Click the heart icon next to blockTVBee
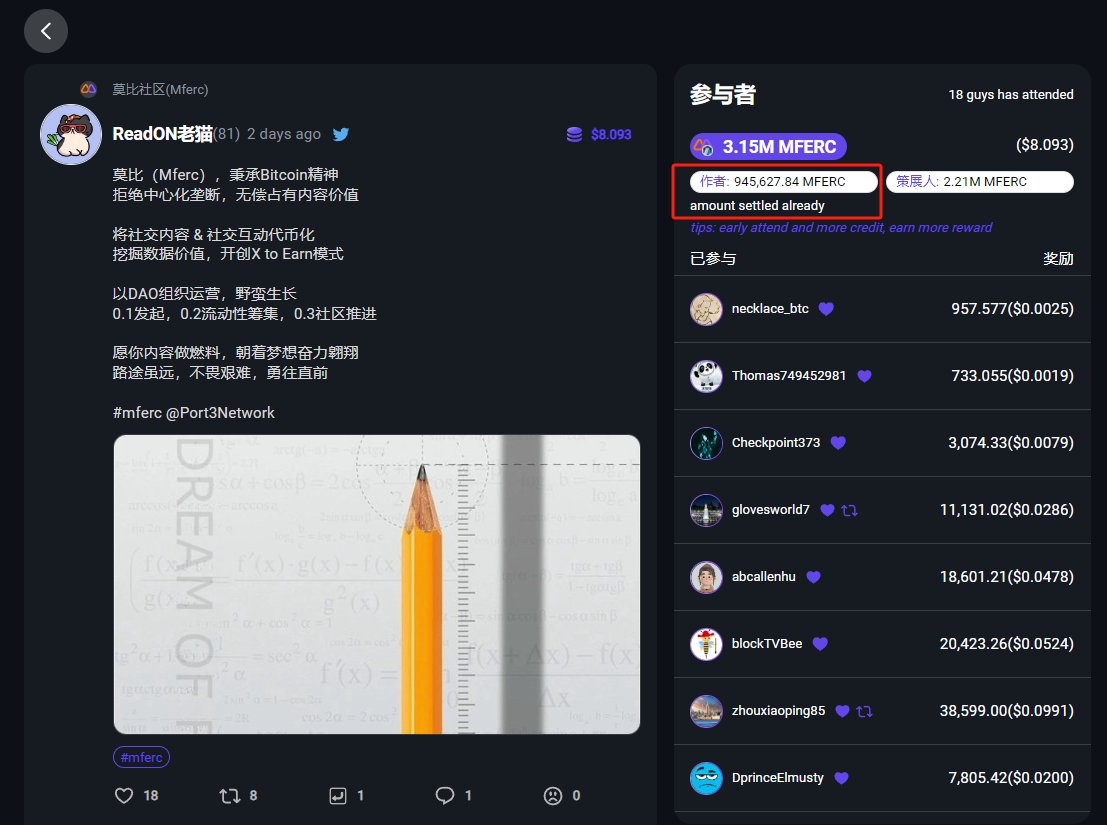The image size is (1107, 825). point(820,644)
